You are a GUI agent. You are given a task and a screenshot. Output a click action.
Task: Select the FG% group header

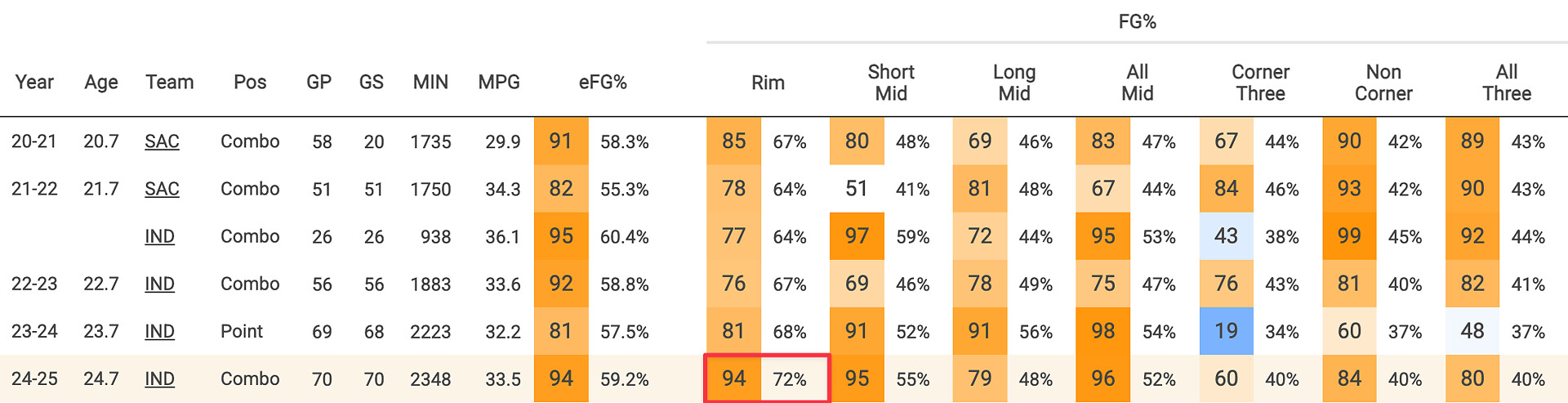point(1137,22)
